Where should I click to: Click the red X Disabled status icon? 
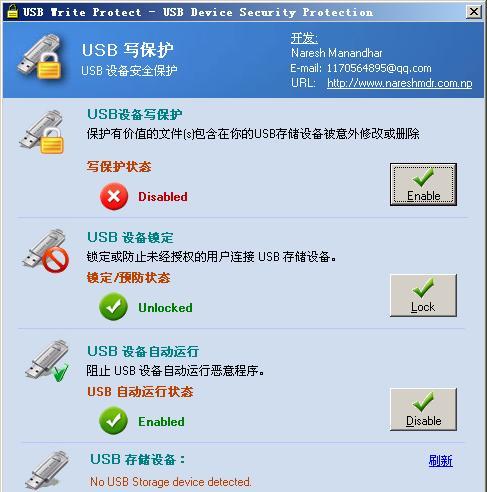point(114,196)
